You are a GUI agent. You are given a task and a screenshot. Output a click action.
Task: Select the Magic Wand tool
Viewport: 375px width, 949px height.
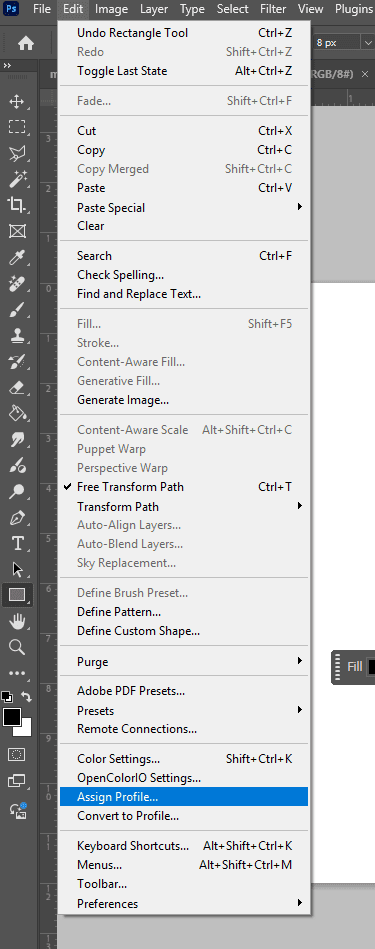[17, 179]
